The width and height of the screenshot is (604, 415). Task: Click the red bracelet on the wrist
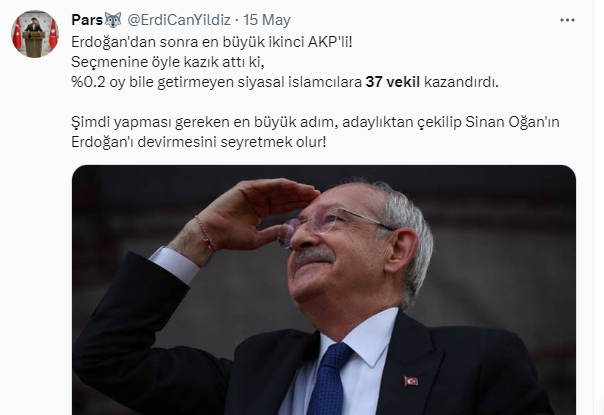[x=205, y=234]
